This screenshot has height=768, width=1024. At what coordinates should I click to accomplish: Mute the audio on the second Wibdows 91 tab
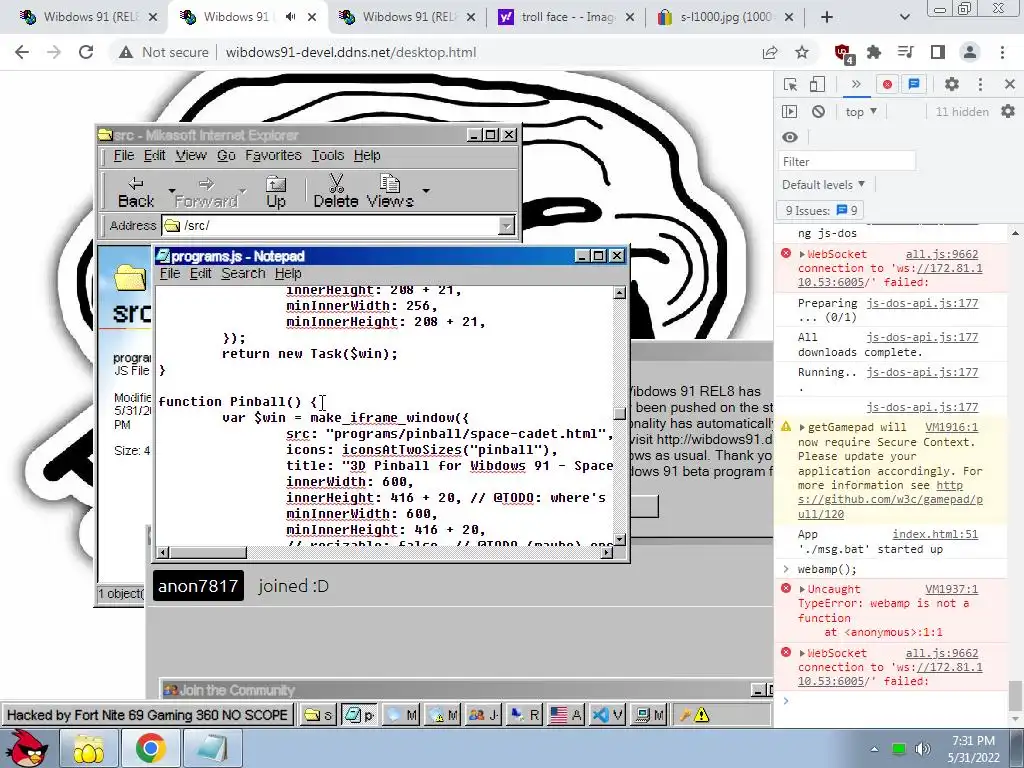click(290, 17)
